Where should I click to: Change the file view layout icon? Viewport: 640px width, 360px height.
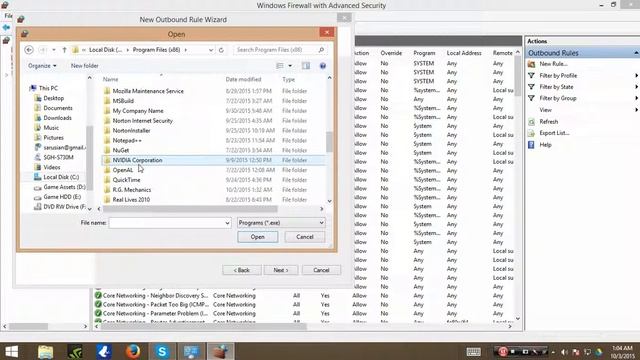[280, 66]
